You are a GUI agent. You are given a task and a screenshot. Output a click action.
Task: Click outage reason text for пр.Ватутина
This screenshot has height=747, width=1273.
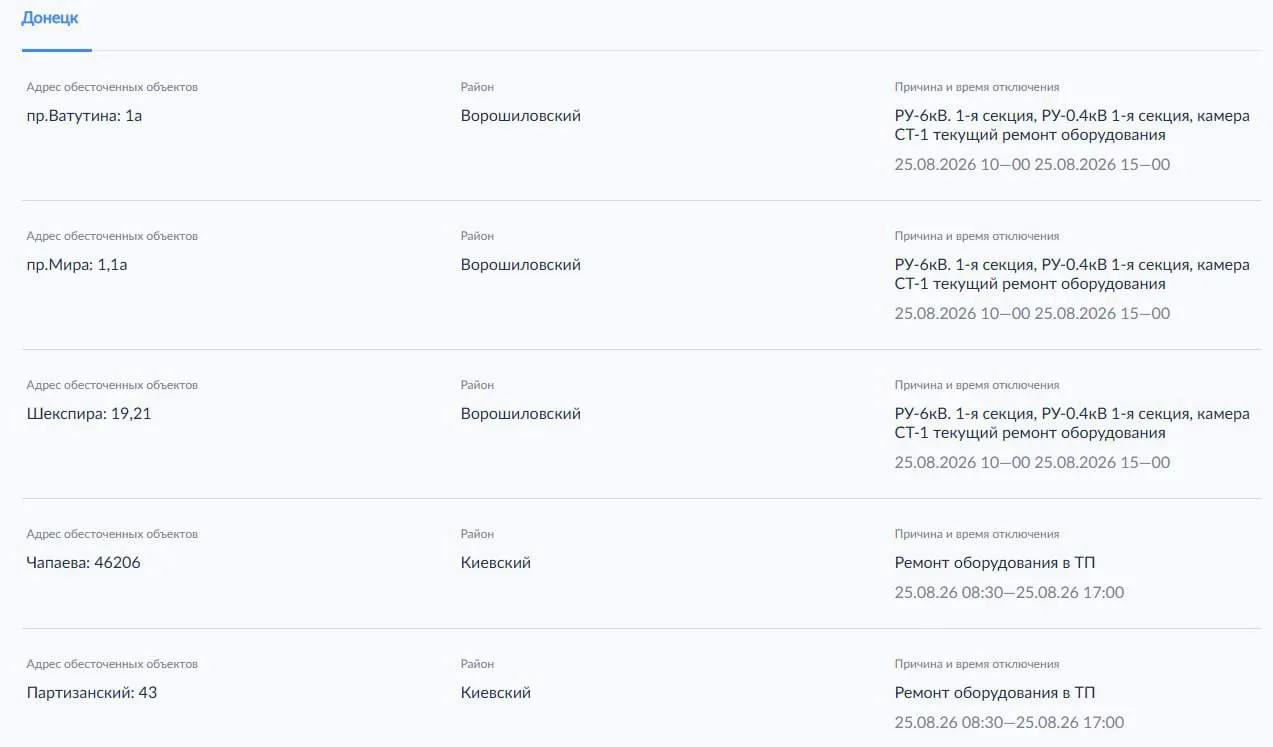[x=1072, y=125]
